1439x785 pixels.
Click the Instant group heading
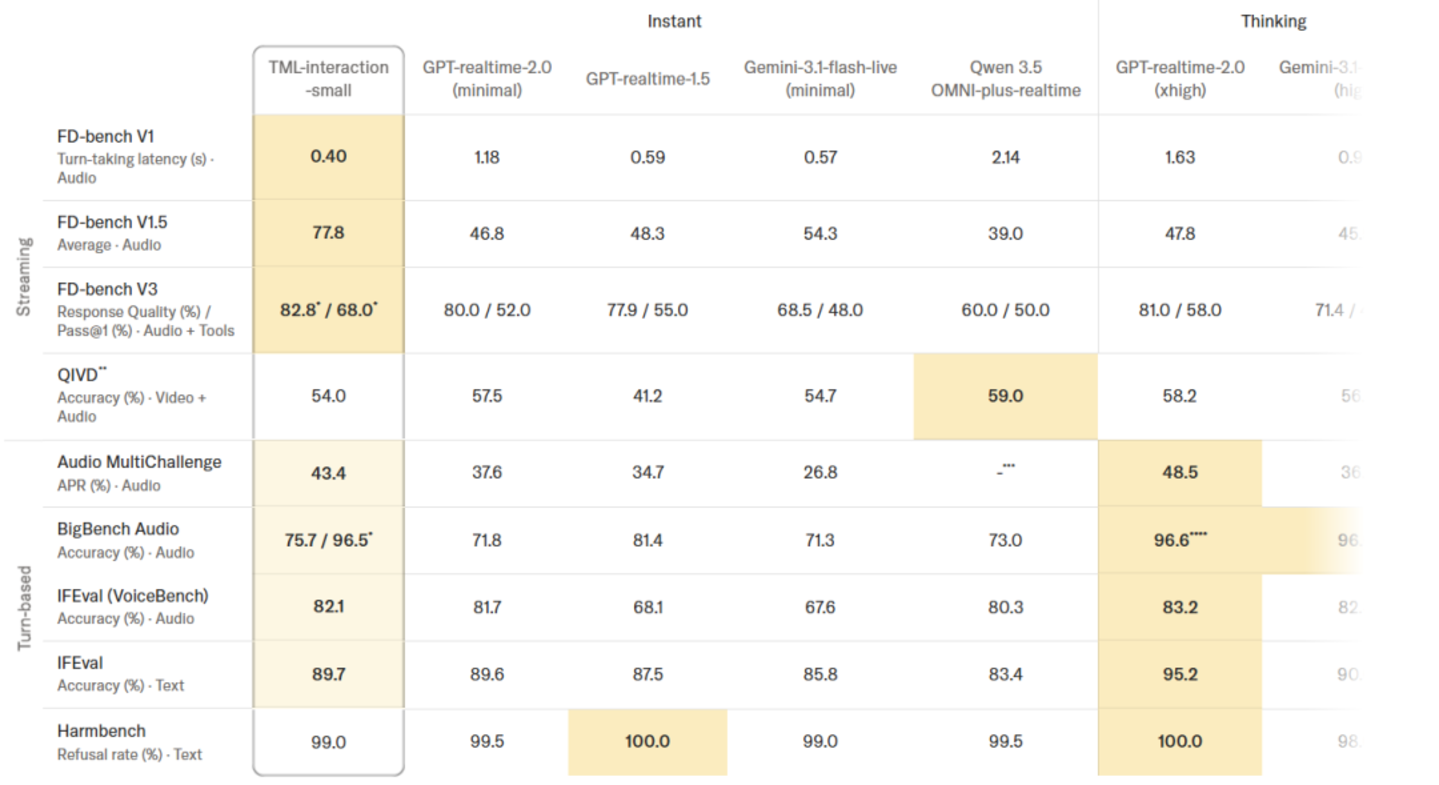click(674, 21)
